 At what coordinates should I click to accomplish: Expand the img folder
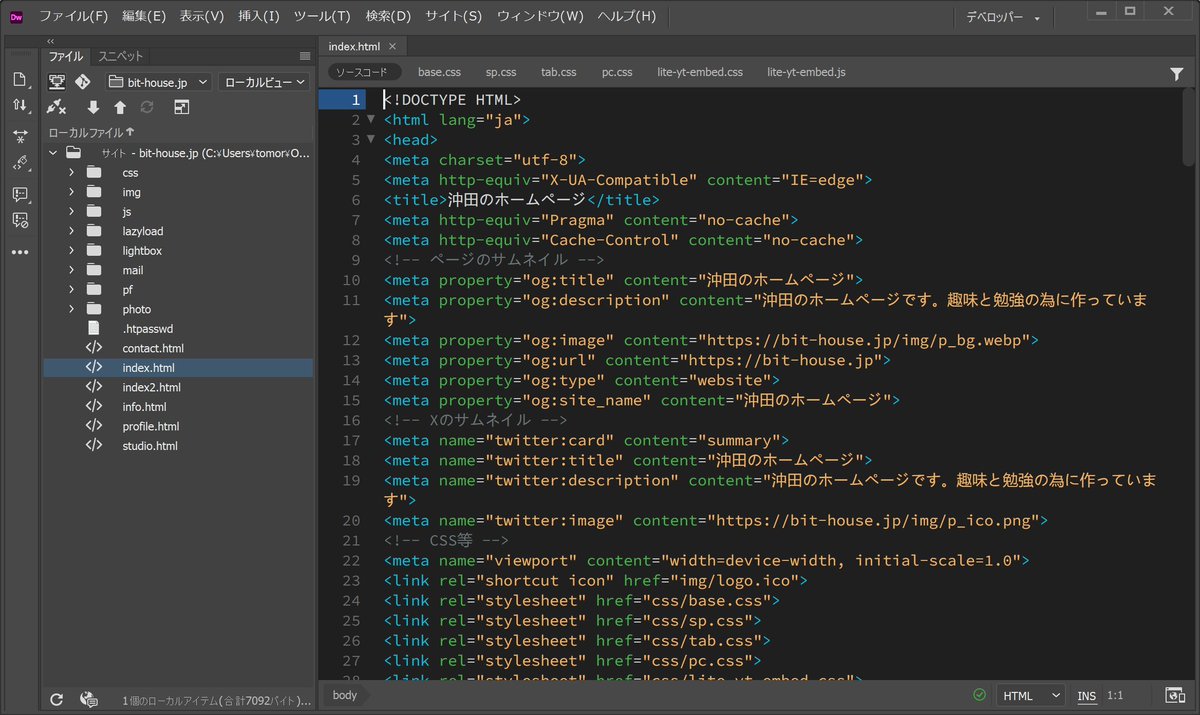point(71,192)
